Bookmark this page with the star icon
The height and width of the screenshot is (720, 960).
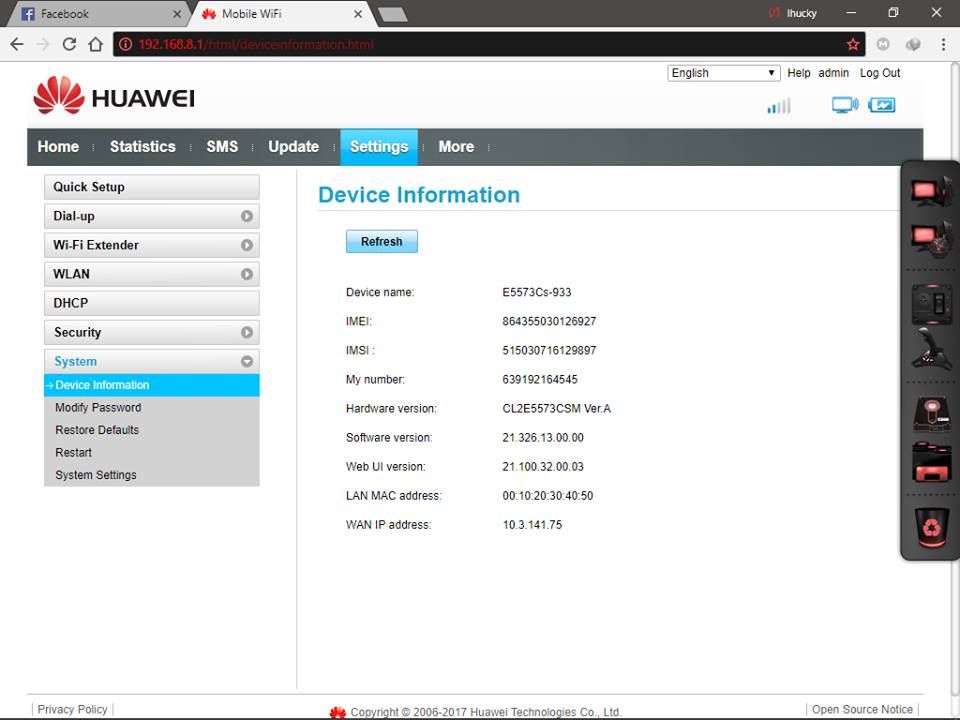coord(852,44)
